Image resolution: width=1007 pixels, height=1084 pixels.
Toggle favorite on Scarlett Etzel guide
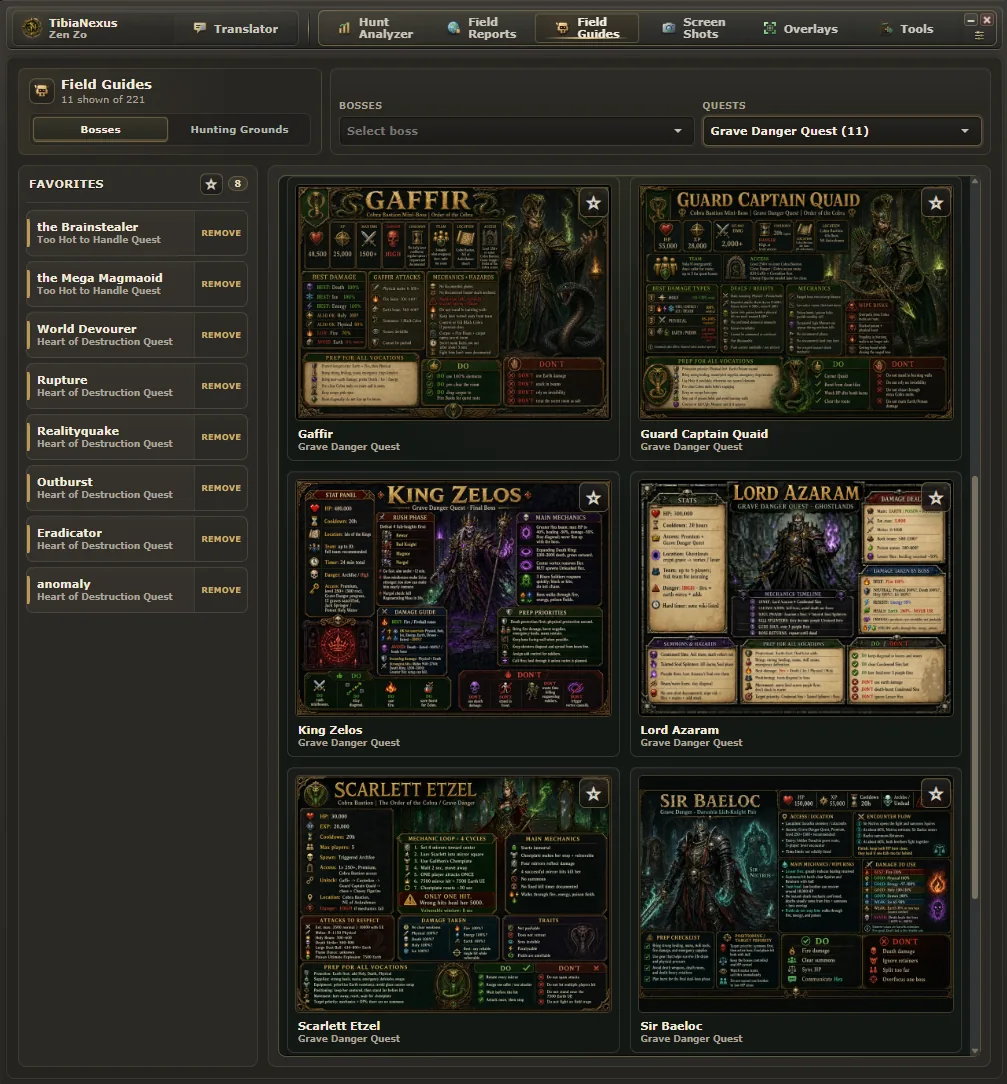pos(593,794)
